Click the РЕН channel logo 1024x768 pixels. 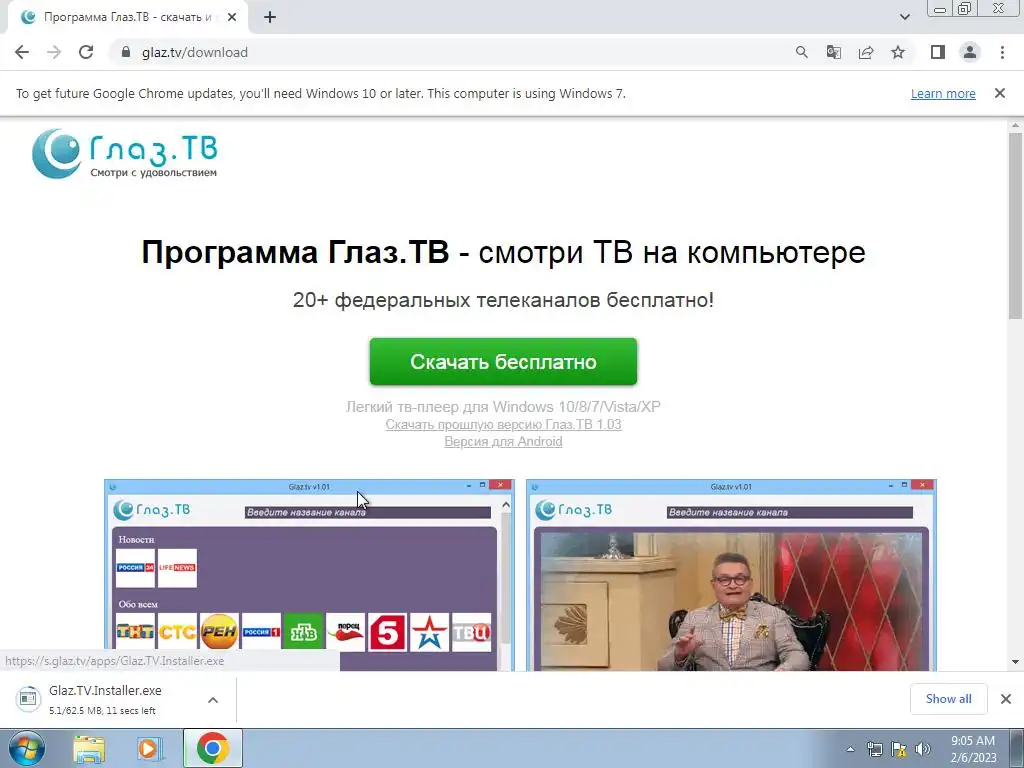[219, 632]
